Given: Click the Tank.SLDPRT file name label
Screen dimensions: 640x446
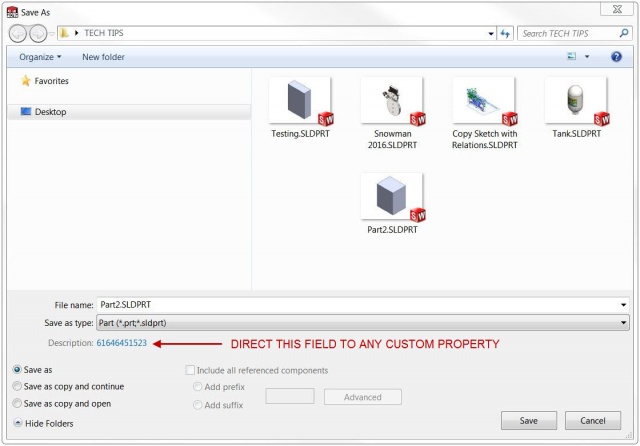Looking at the screenshot, I should coord(576,134).
